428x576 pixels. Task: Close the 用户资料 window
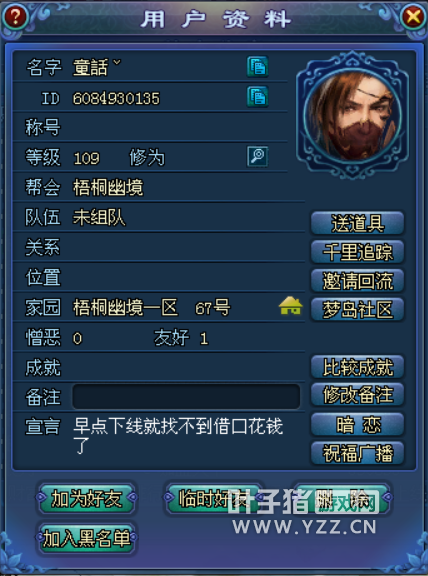pyautogui.click(x=413, y=17)
